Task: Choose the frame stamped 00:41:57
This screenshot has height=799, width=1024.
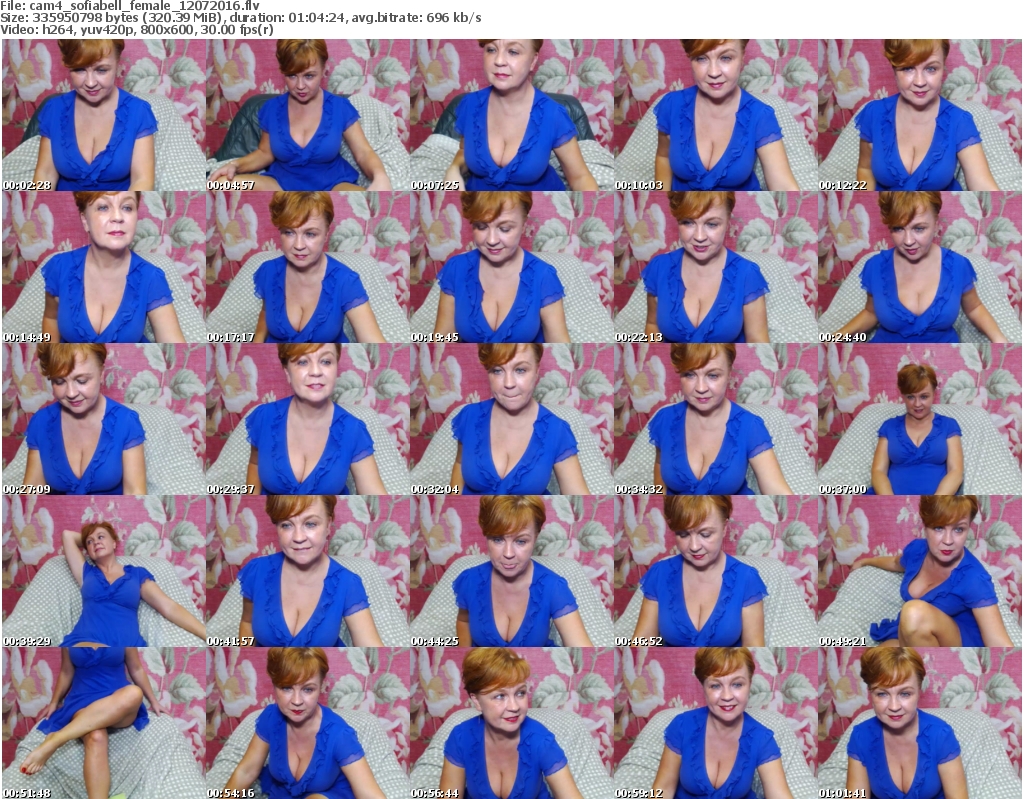Action: [308, 571]
